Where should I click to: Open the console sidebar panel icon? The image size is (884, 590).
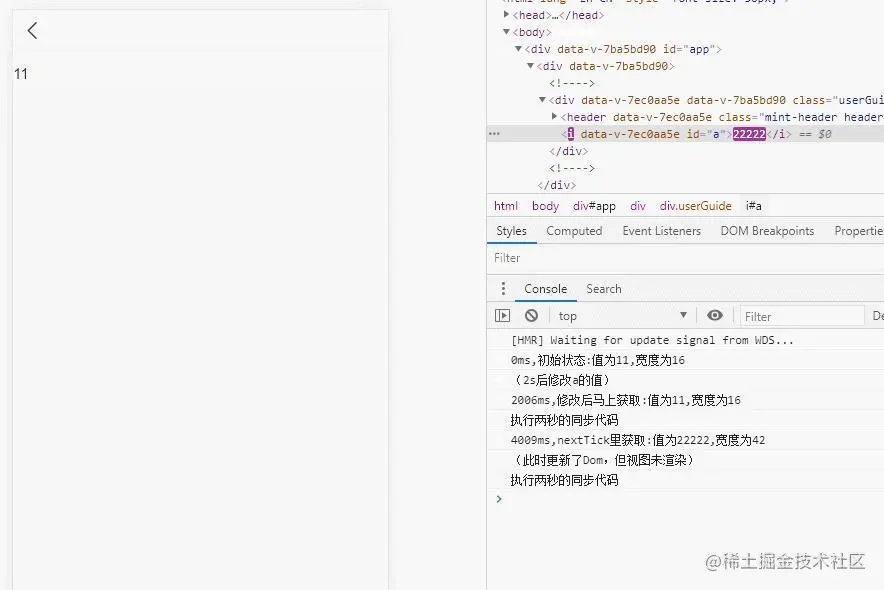pyautogui.click(x=503, y=315)
